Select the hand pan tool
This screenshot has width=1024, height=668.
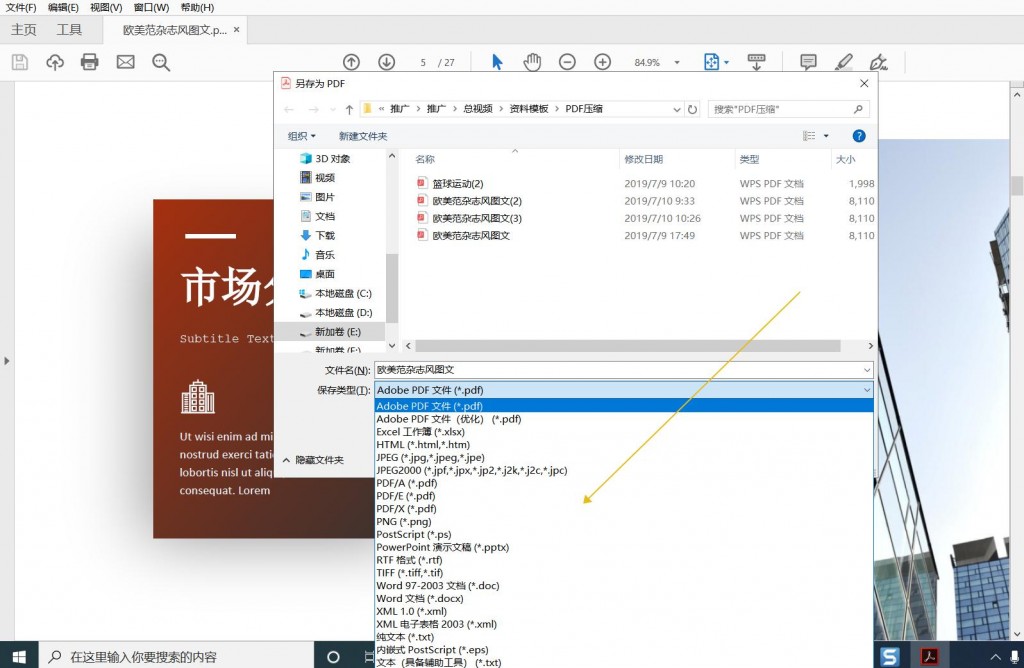click(532, 62)
